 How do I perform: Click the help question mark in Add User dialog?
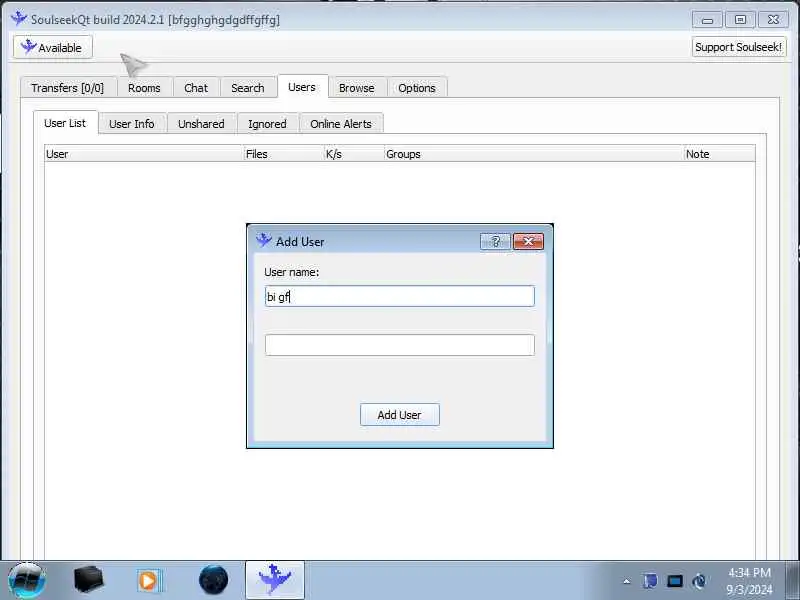[495, 241]
